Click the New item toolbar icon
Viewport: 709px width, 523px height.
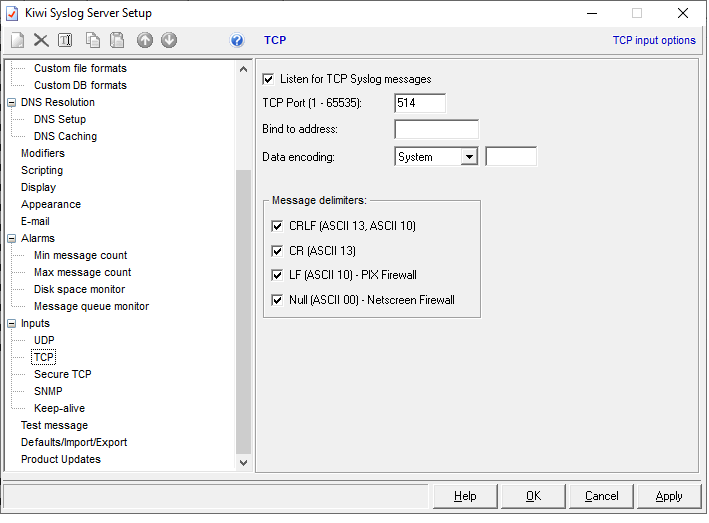tap(18, 40)
